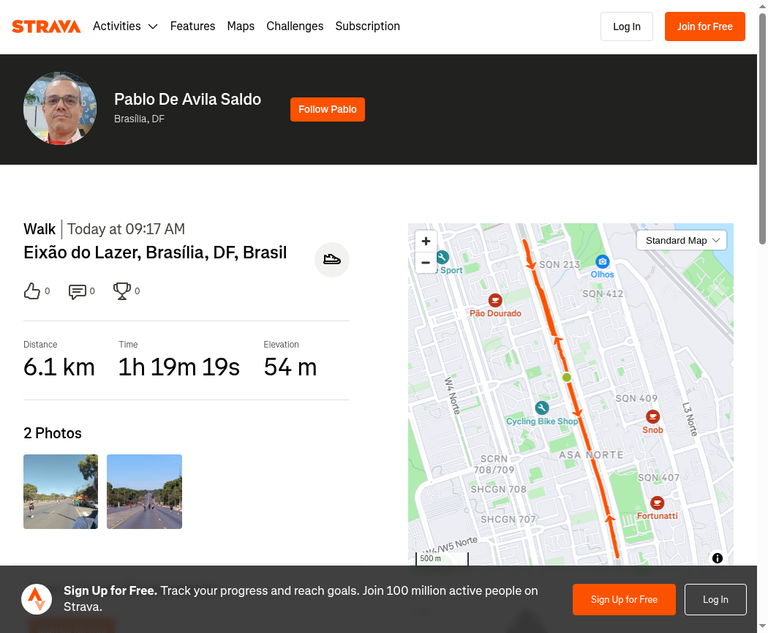Open Pablo De Avila Saldo's profile photo
768x633 pixels.
click(60, 109)
